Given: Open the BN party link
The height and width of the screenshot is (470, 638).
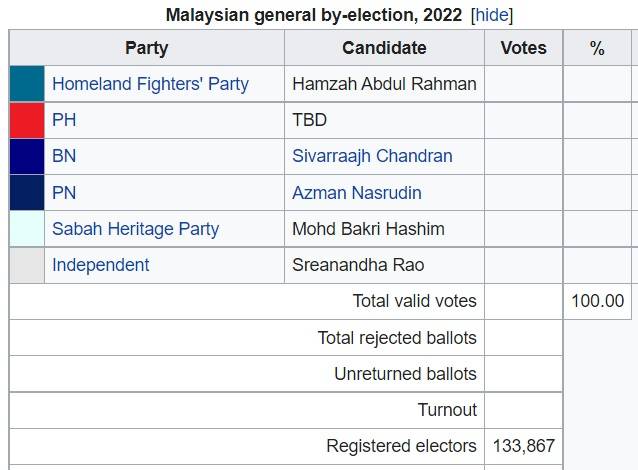Looking at the screenshot, I should (x=64, y=156).
